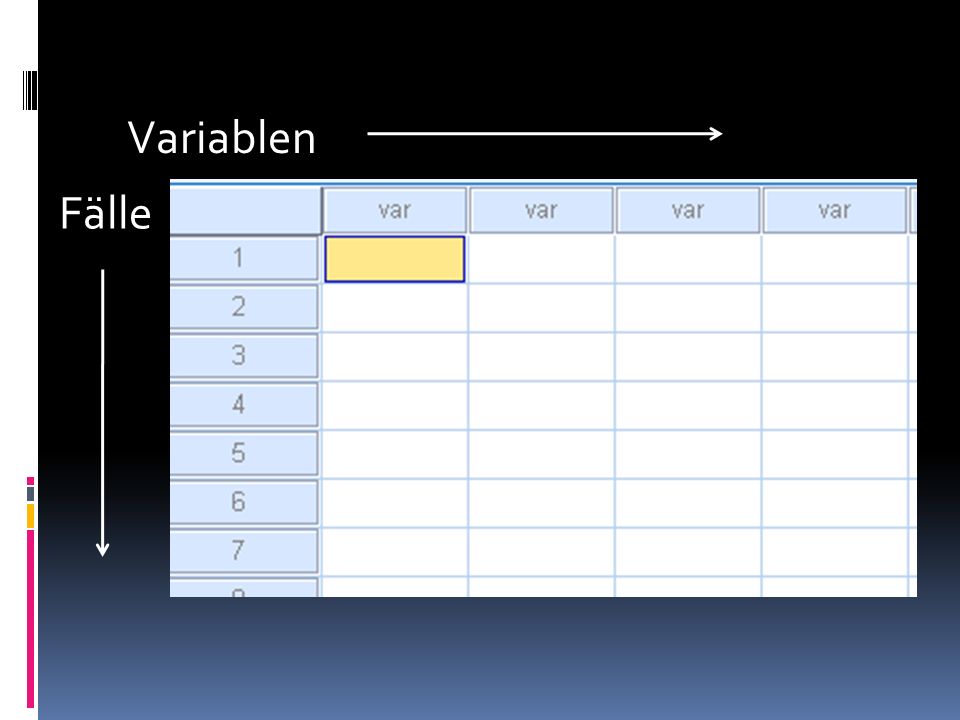The width and height of the screenshot is (960, 720).
Task: Select row header 2
Action: (244, 307)
